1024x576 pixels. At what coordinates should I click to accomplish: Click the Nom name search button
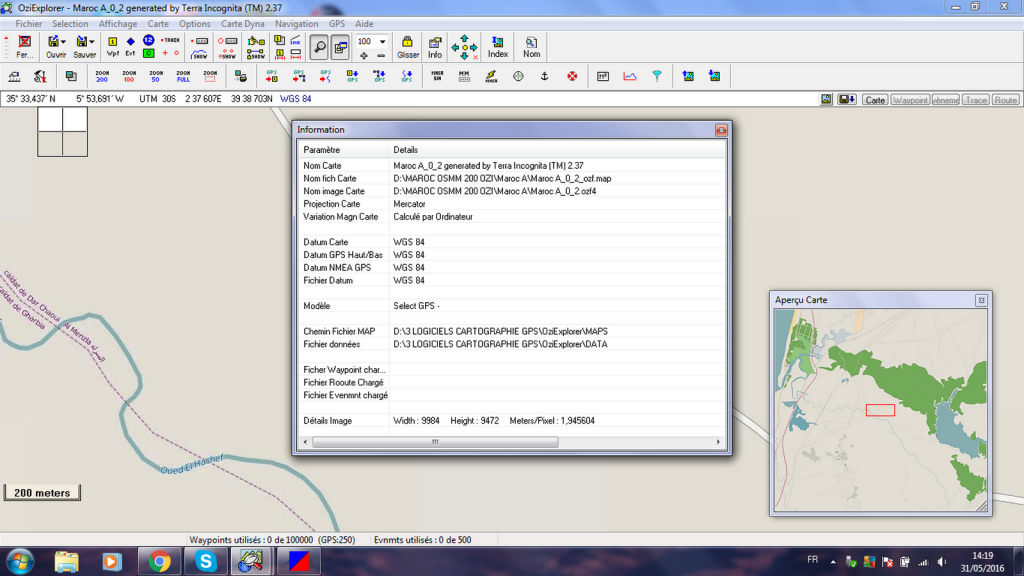click(x=531, y=47)
